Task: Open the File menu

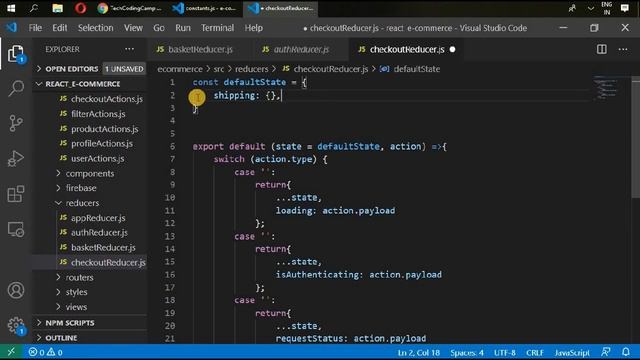Action: point(35,28)
